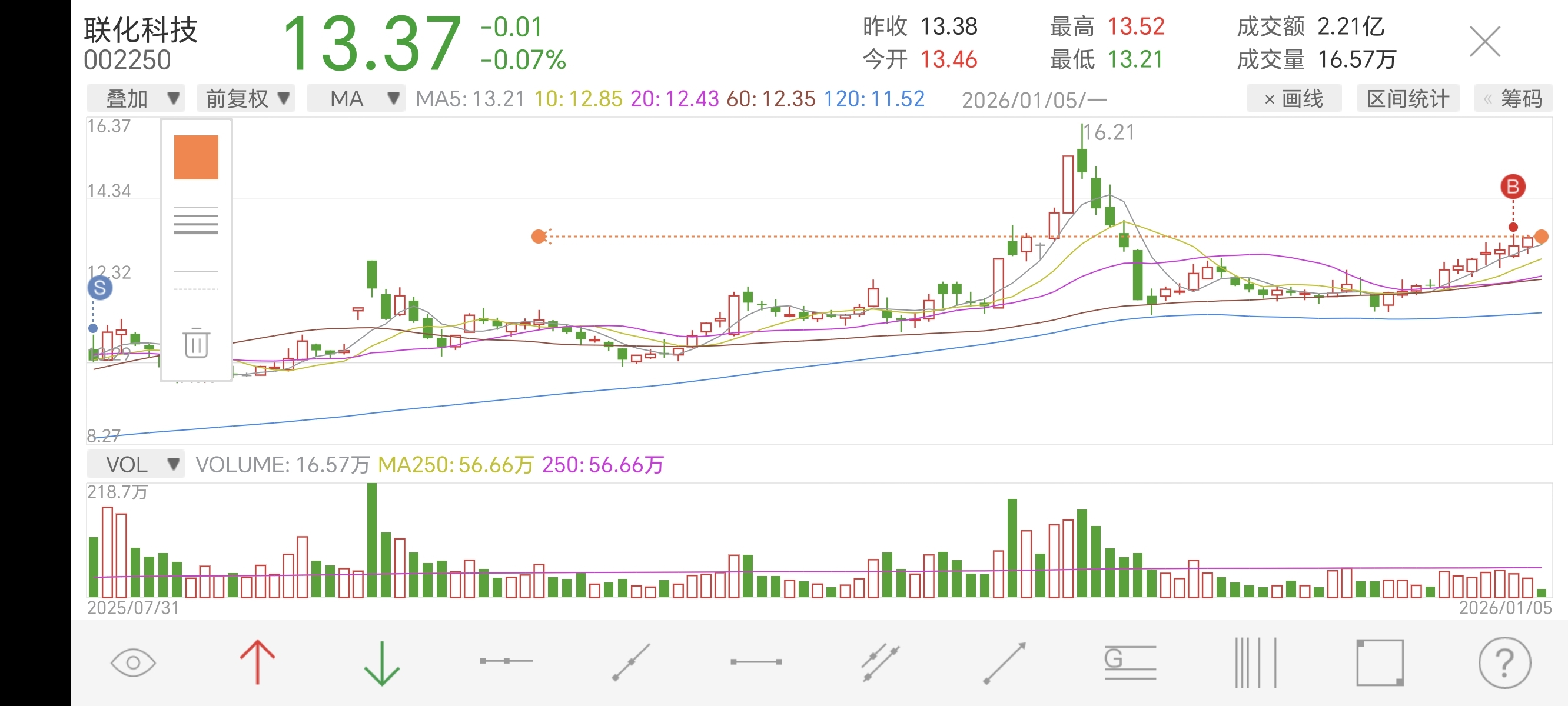This screenshot has height=706, width=1568.
Task: Open the drawing help question mark
Action: (1504, 662)
